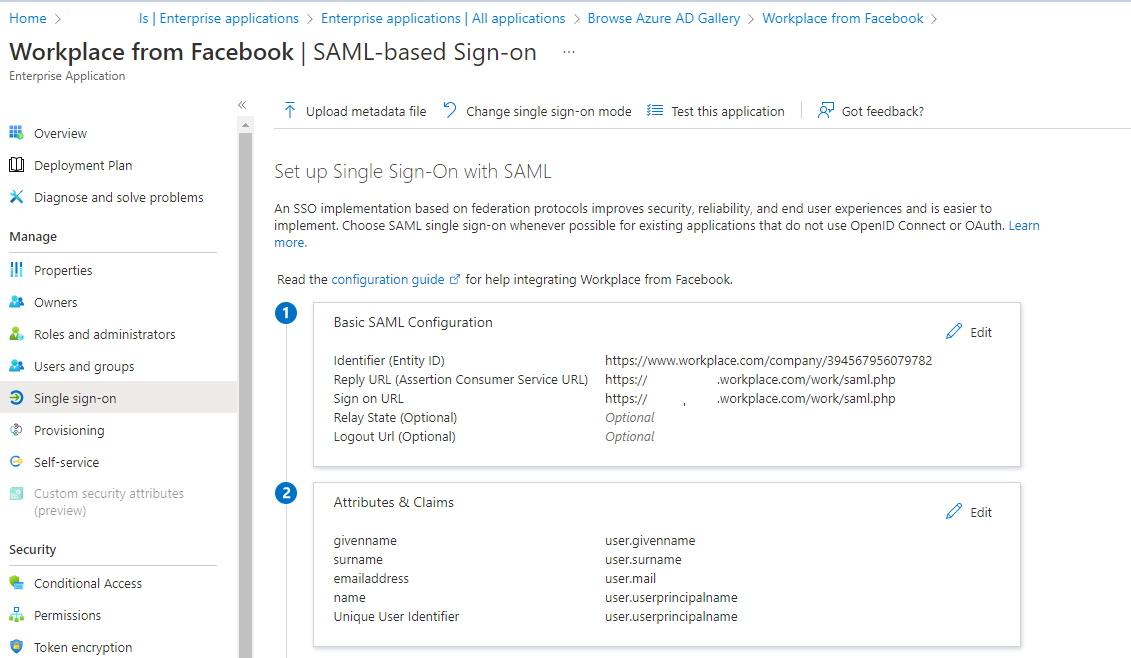Click the Properties bars icon
The height and width of the screenshot is (658, 1131).
pos(16,270)
